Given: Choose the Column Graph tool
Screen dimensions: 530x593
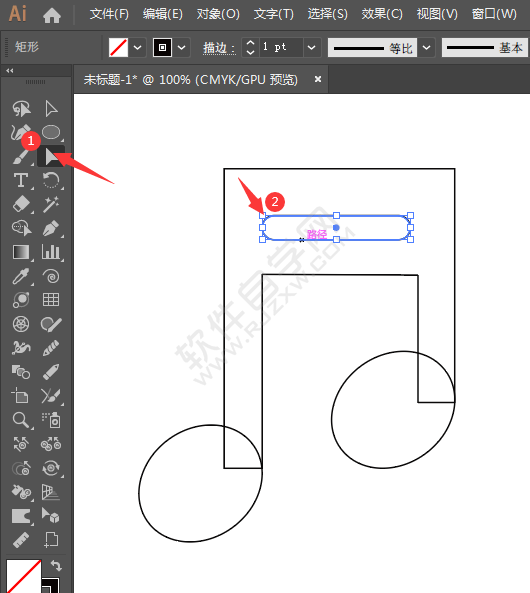Looking at the screenshot, I should 51,252.
